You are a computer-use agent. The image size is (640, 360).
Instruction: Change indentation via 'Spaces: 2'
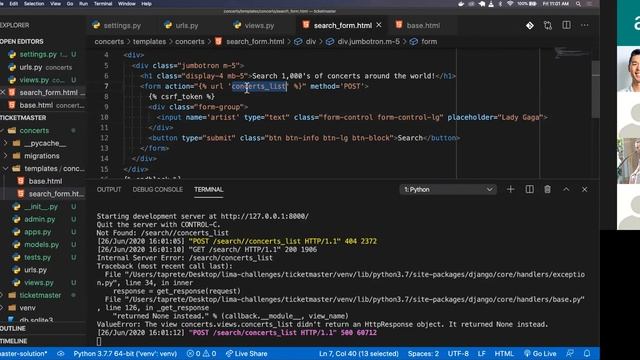click(423, 354)
